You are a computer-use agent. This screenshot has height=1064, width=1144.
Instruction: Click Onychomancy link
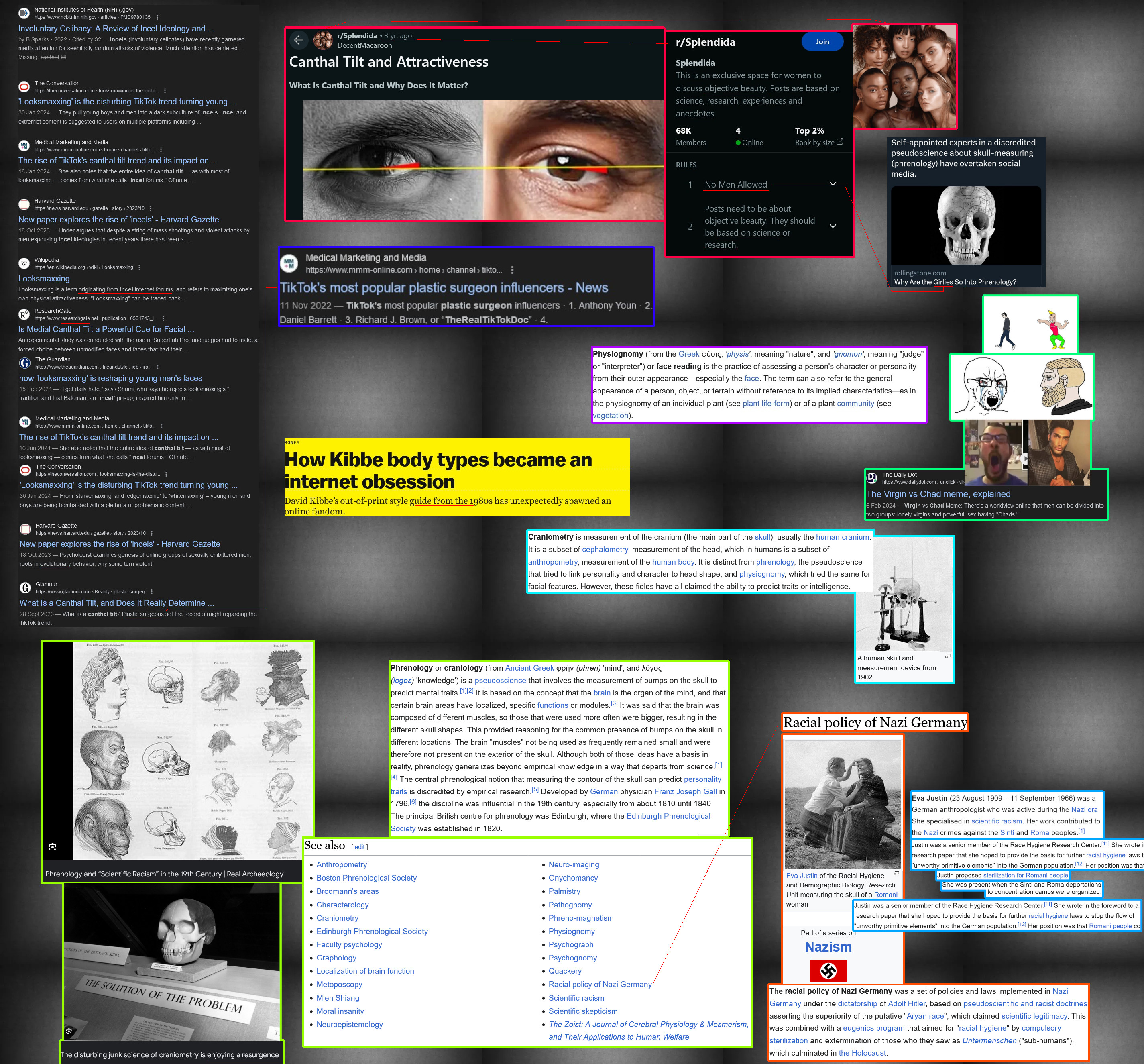click(573, 877)
